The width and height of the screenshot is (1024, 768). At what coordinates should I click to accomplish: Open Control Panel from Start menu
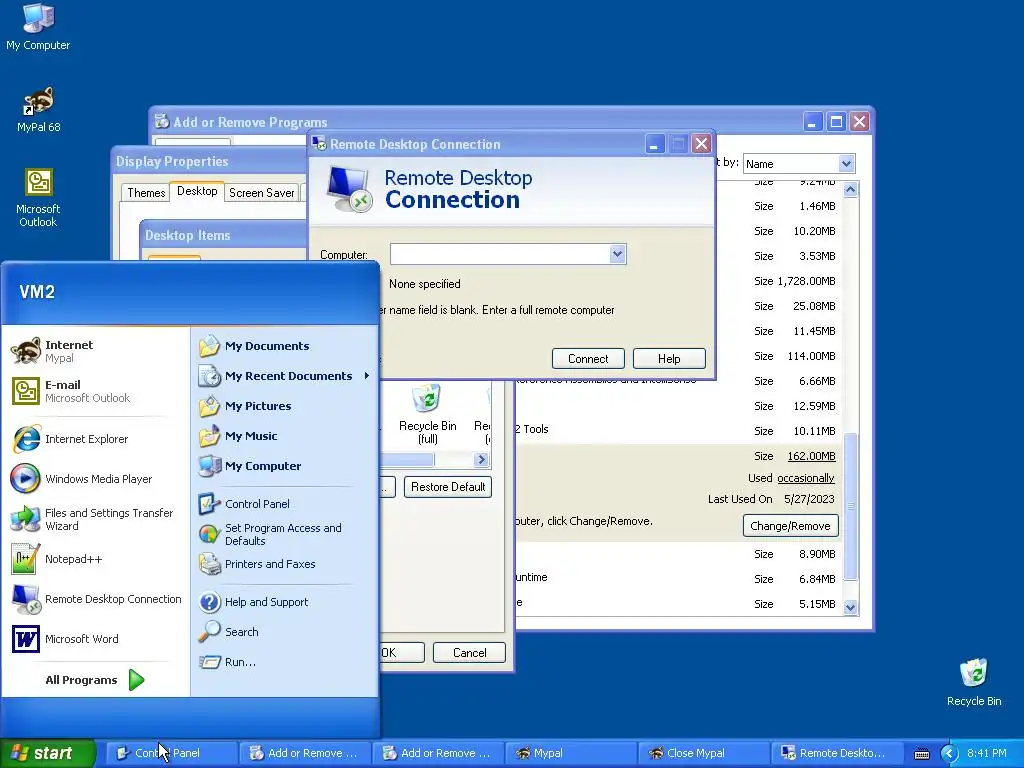[x=284, y=504]
